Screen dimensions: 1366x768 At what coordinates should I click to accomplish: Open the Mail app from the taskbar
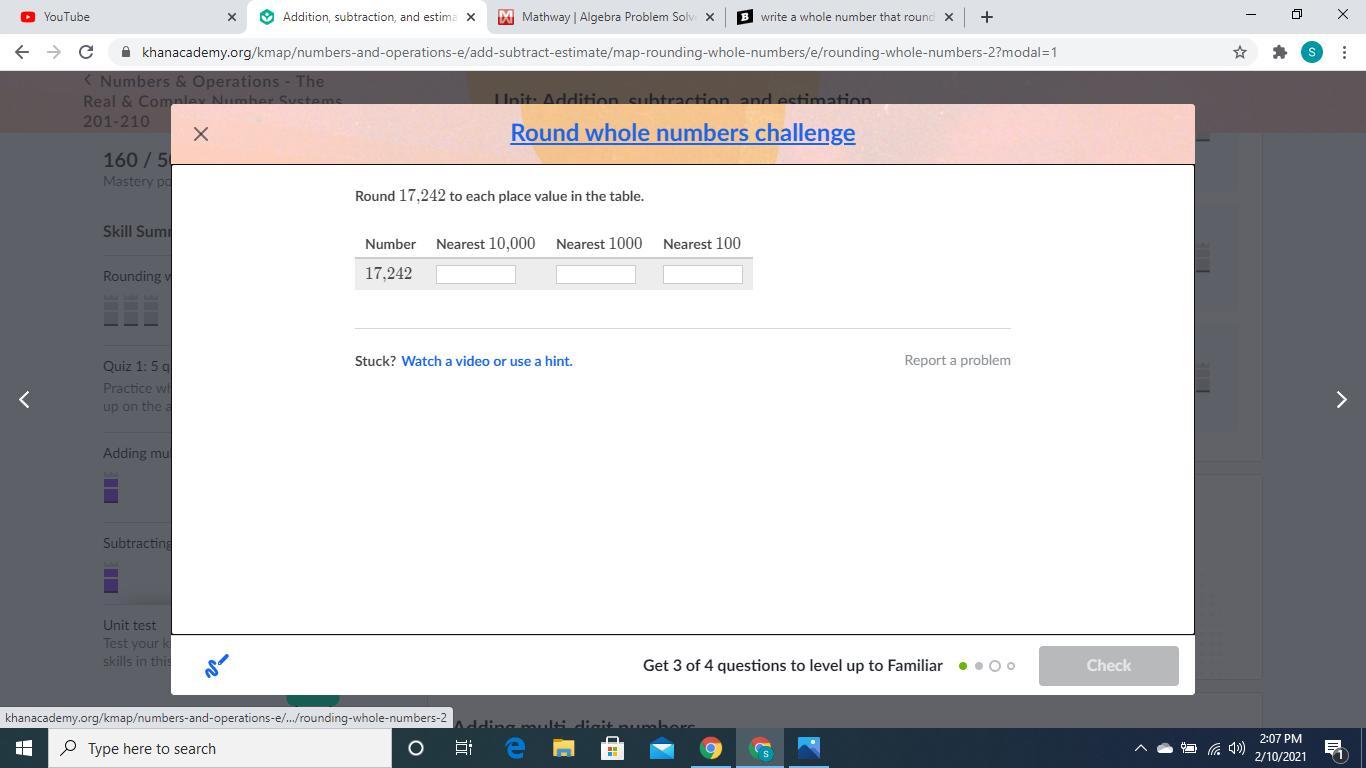[x=661, y=748]
